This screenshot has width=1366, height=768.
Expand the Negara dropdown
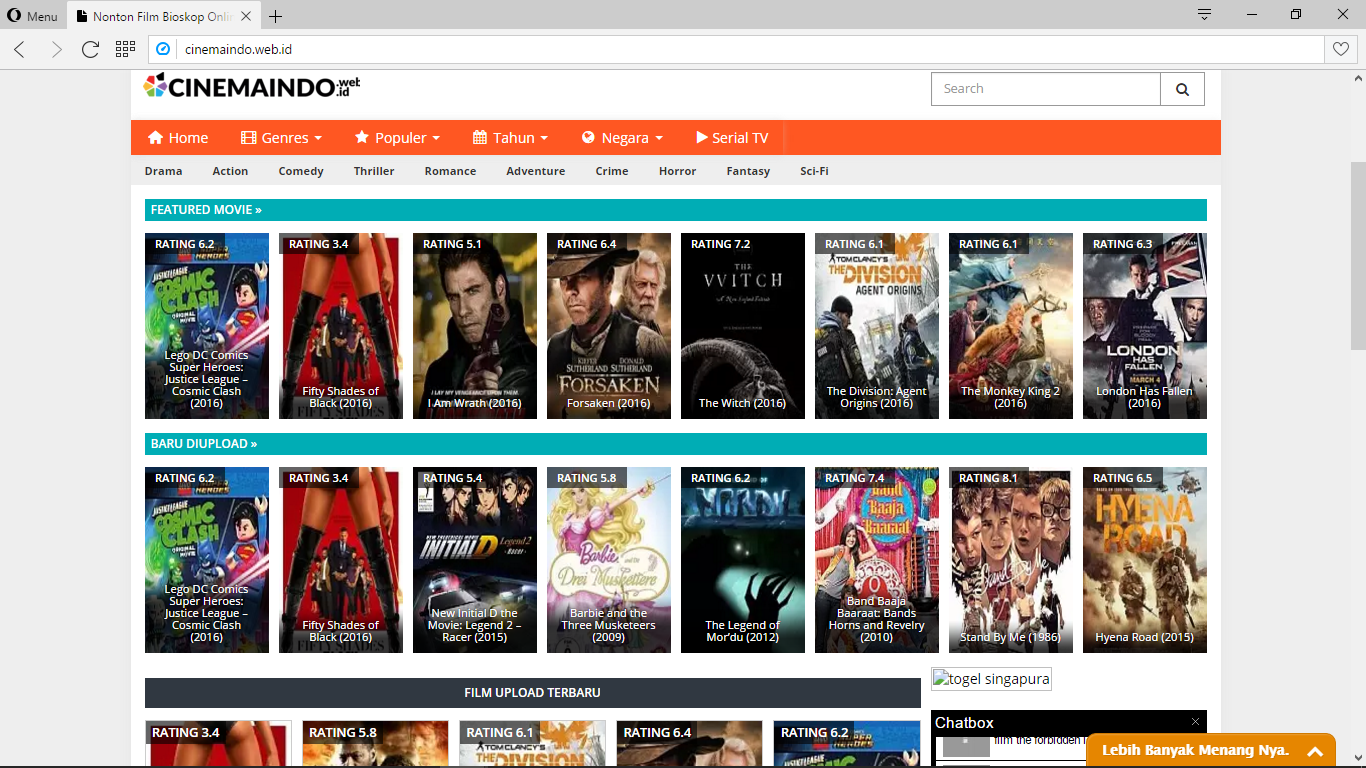(622, 138)
